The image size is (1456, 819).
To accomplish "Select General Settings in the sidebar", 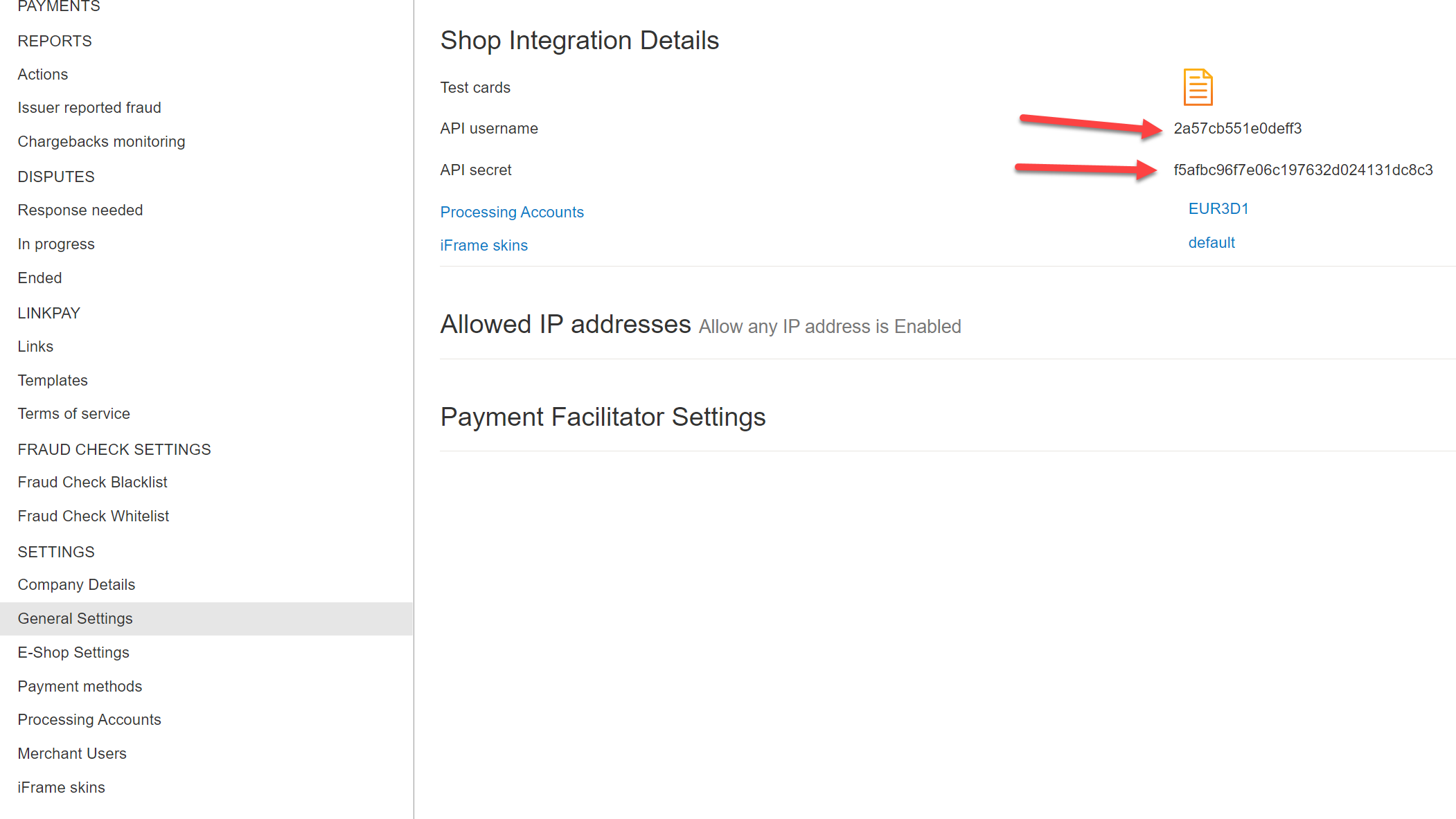I will (76, 618).
